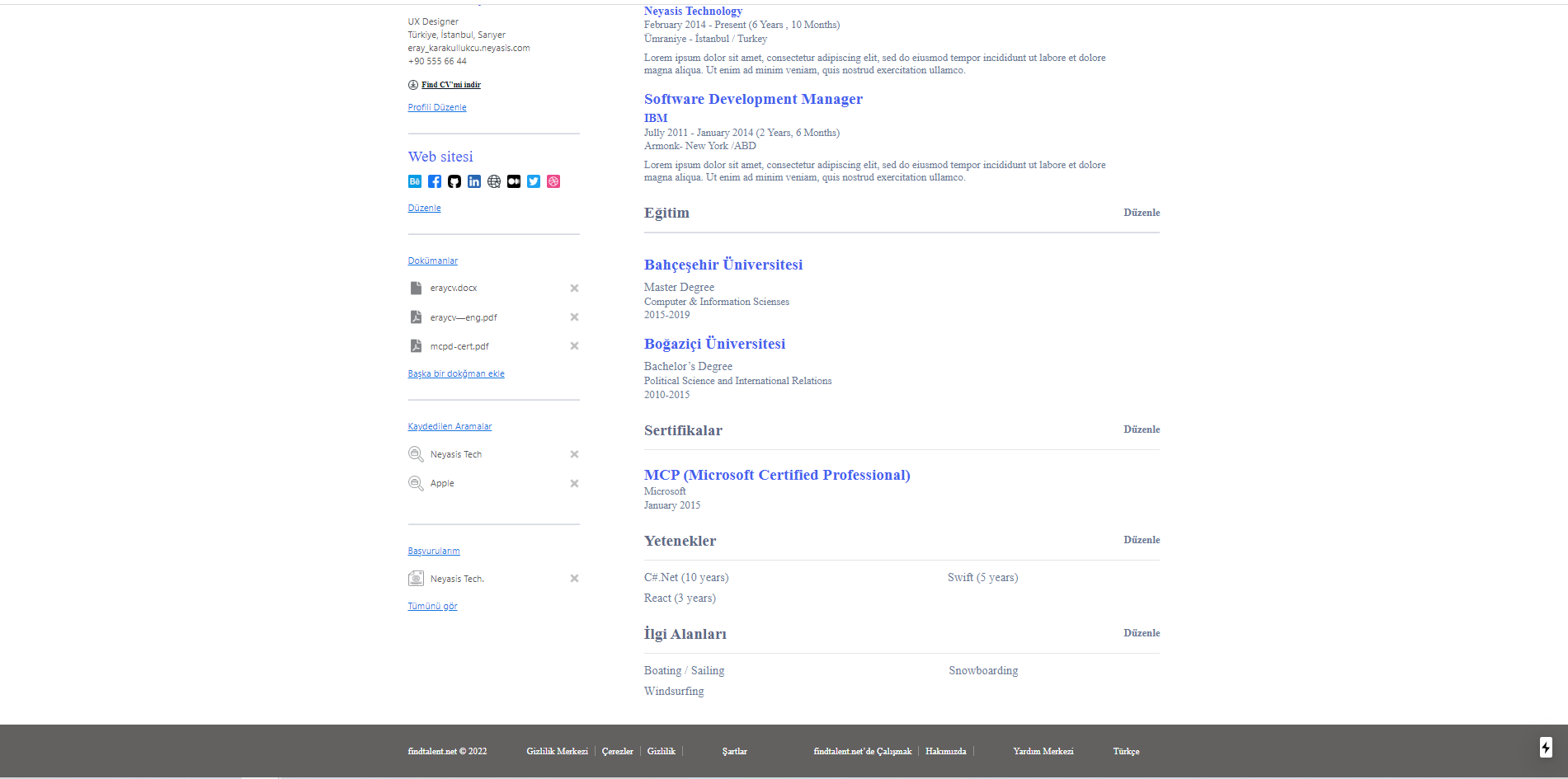This screenshot has width=1568, height=779.
Task: Open the Dribbble profile icon
Action: coord(553,181)
